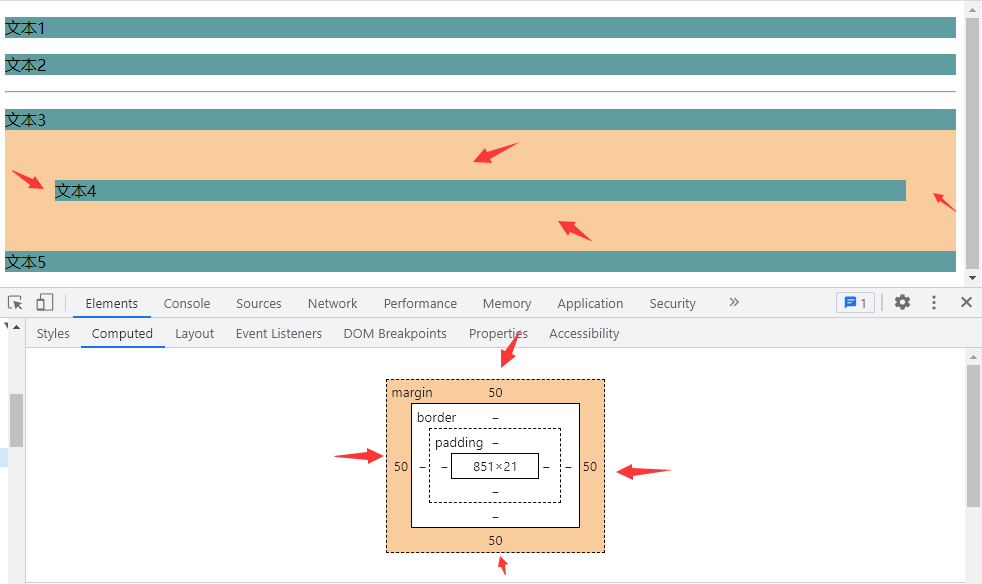
Task: Close the DevTools panel
Action: pos(966,303)
